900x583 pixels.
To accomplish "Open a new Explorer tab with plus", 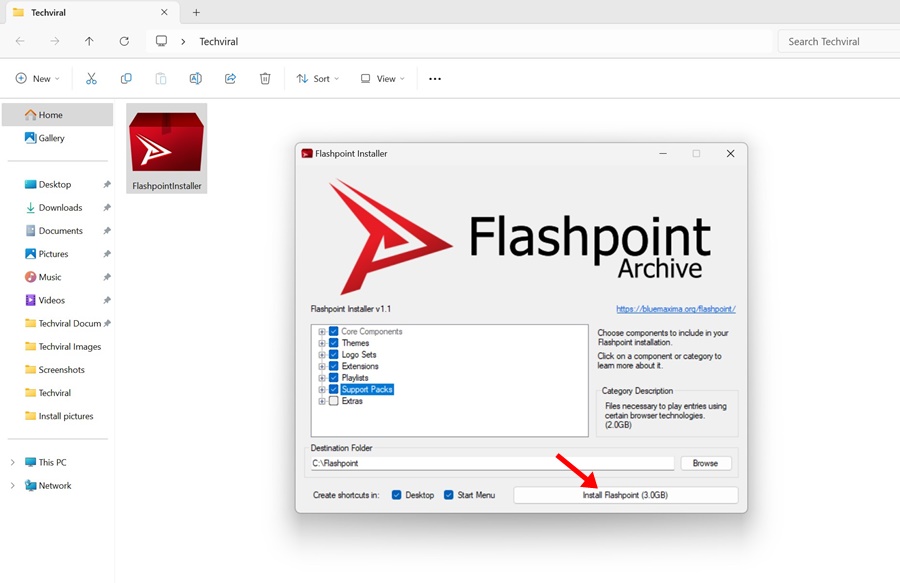I will (x=196, y=12).
